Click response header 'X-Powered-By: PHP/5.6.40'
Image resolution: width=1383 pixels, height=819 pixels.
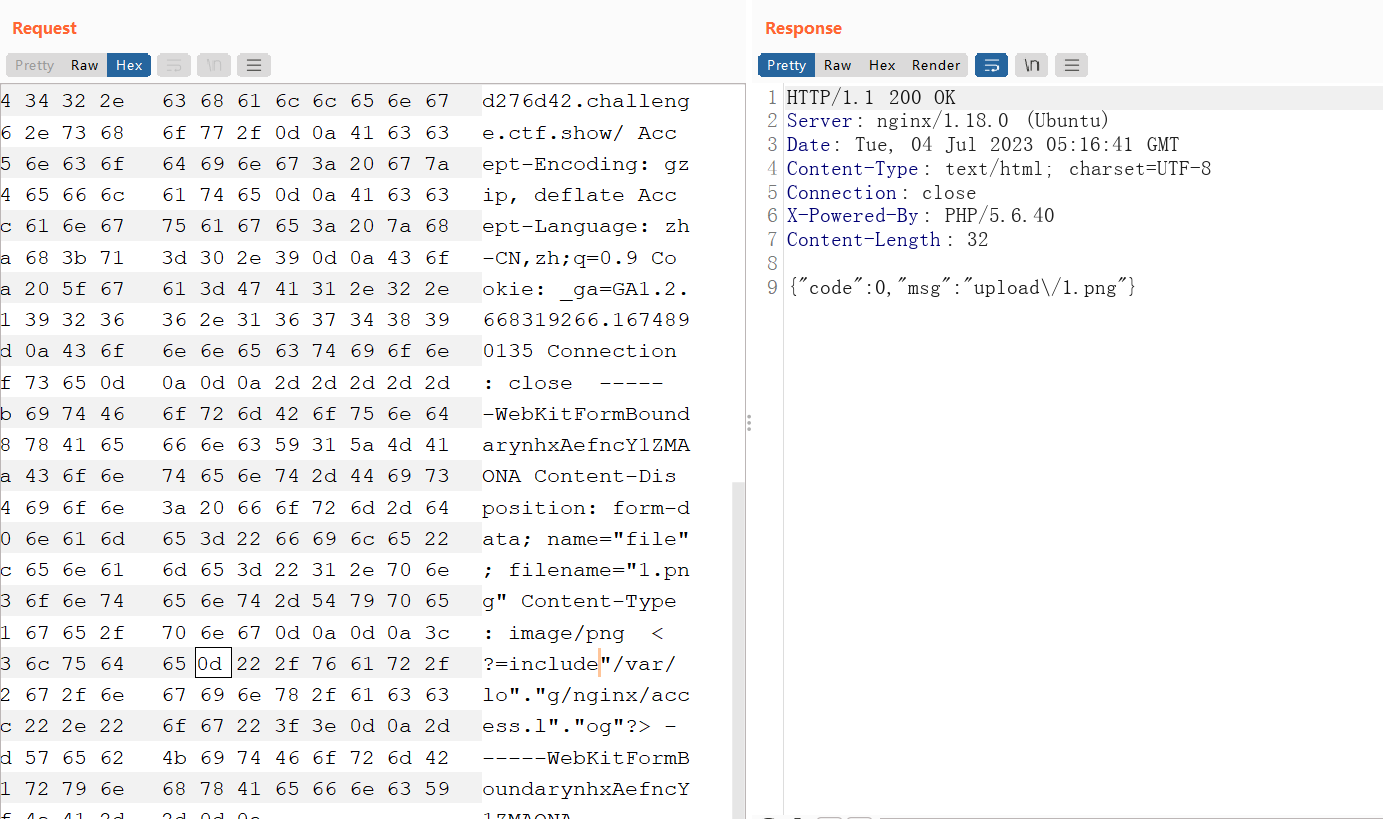(921, 216)
